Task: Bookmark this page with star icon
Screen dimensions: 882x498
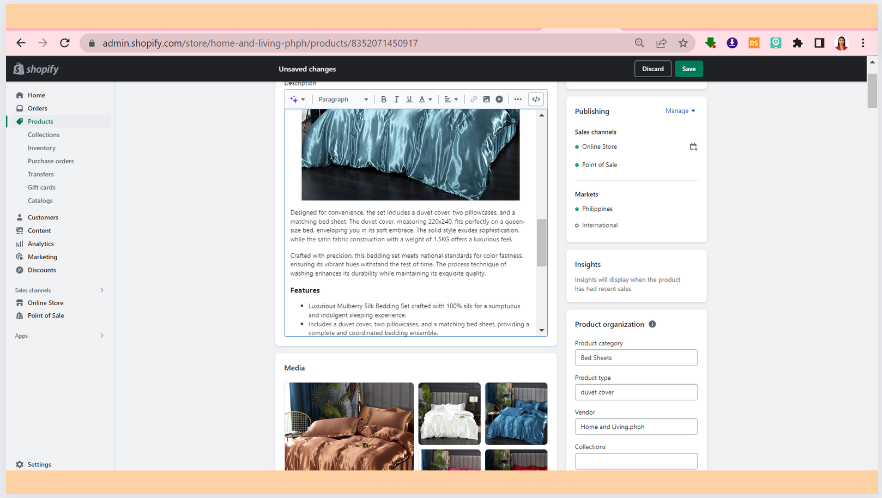Action: (x=683, y=43)
